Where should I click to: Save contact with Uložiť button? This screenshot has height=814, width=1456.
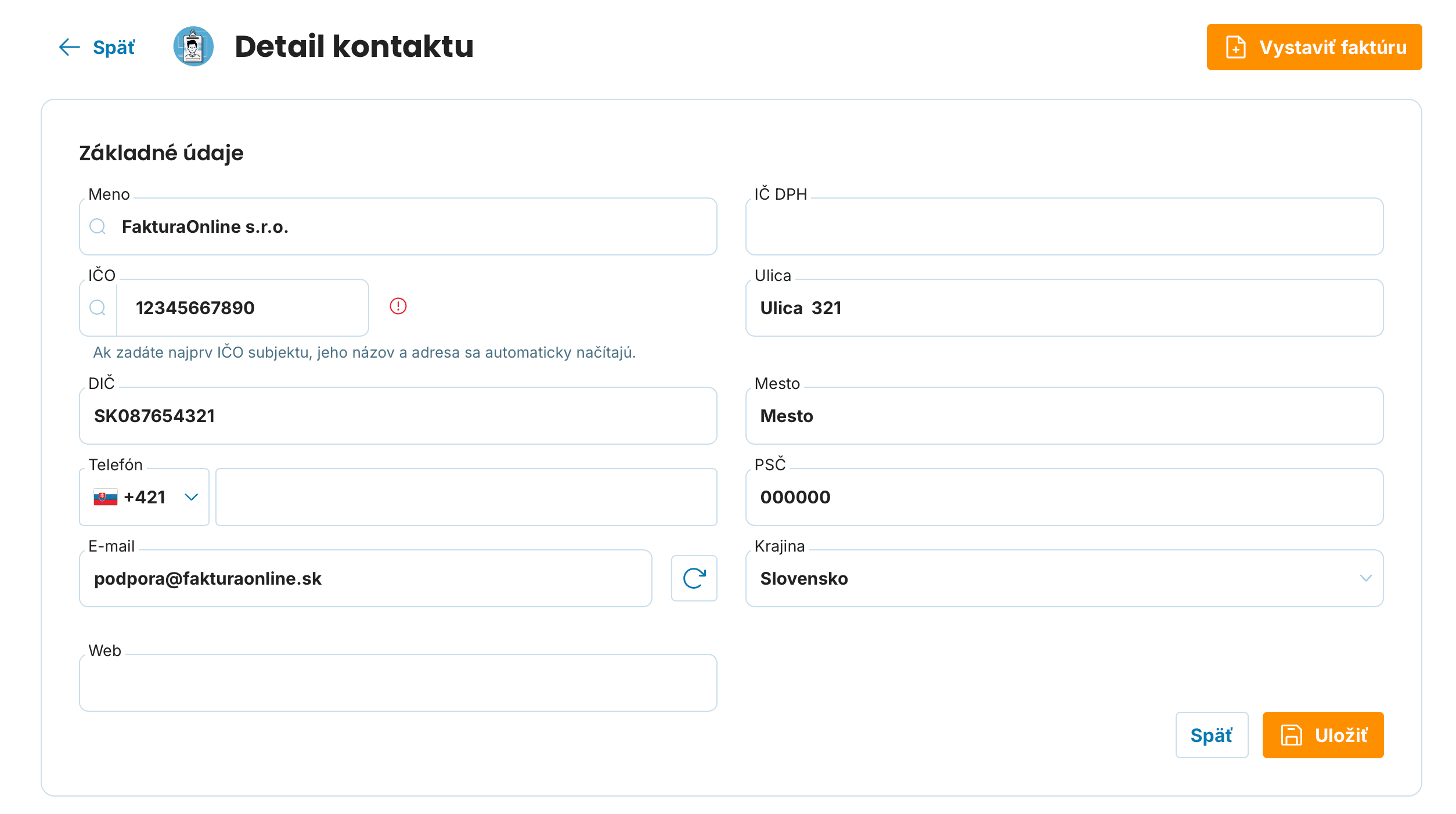pyautogui.click(x=1323, y=735)
